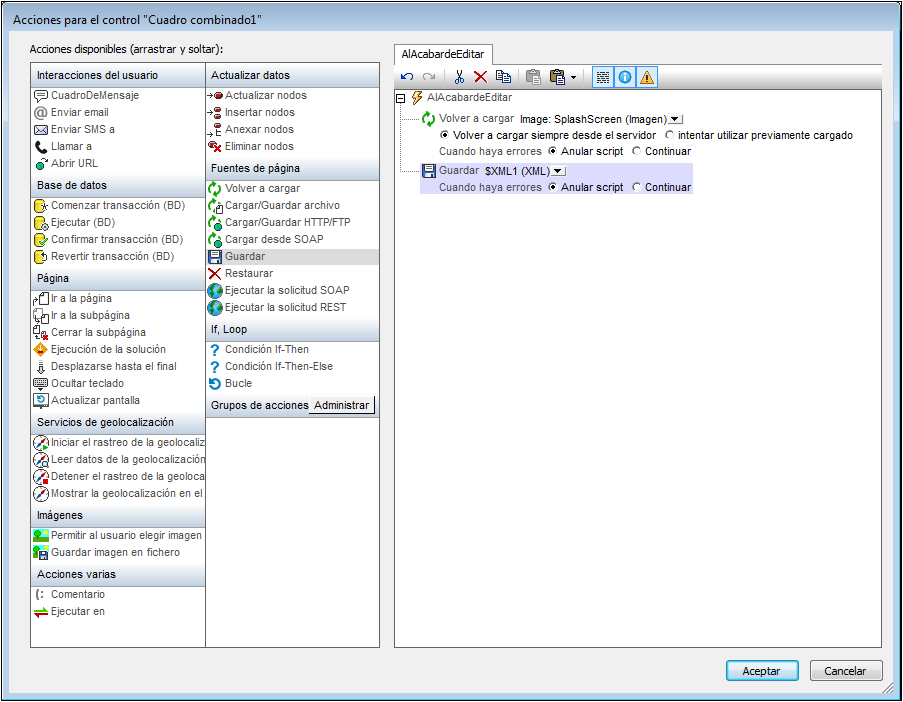
Task: Select Confirmar transacción (BD) icon
Action: point(41,240)
